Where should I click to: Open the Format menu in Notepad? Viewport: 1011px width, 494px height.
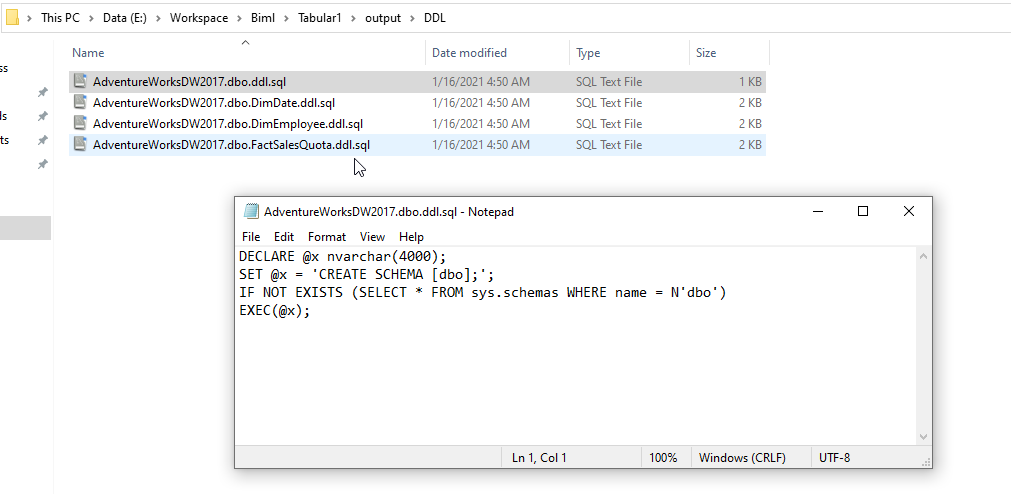click(326, 237)
